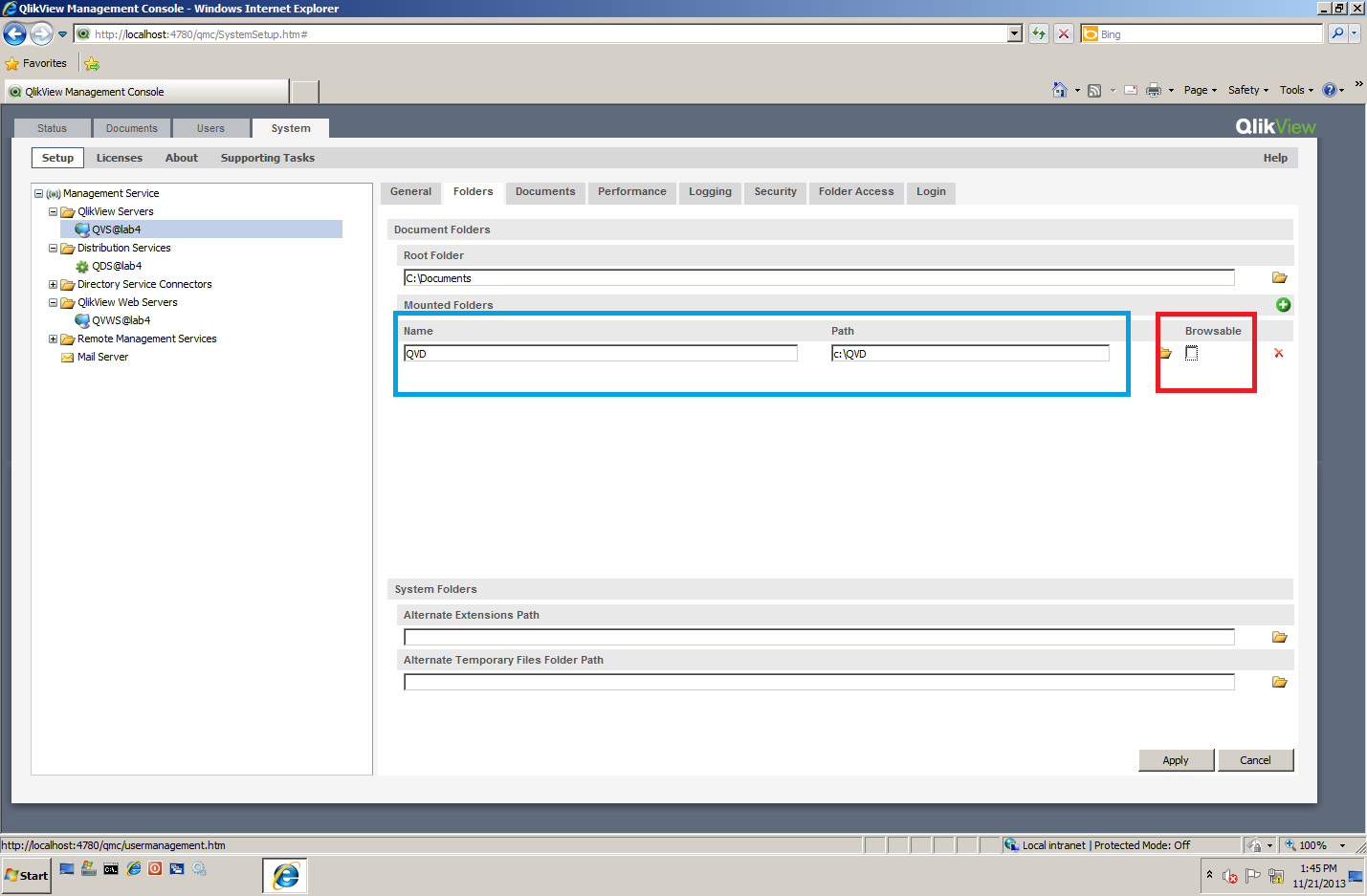Open the Page dropdown menu
This screenshot has height=896, width=1367.
(1201, 90)
